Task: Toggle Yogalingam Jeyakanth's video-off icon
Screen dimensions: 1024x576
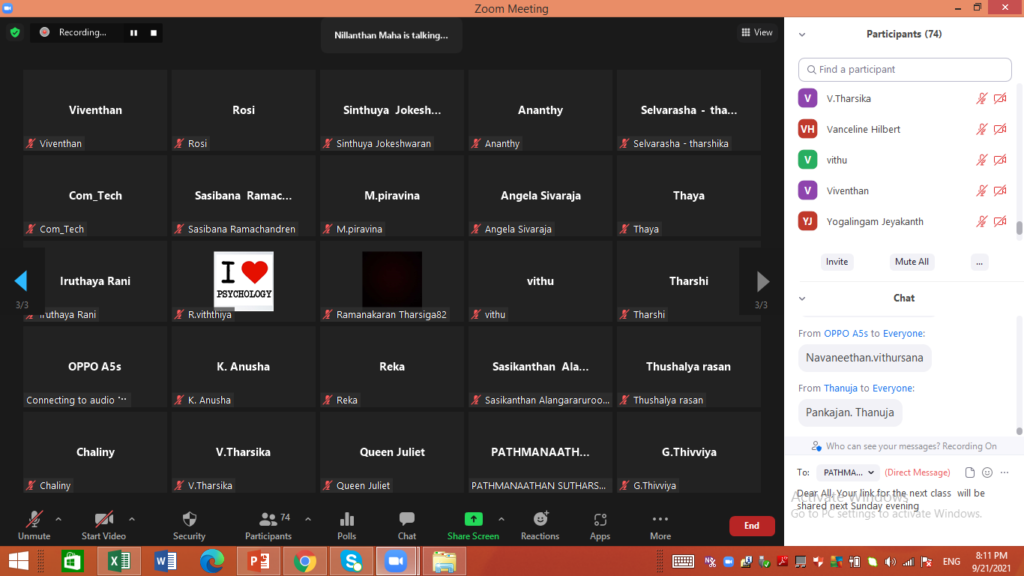Action: [1000, 221]
